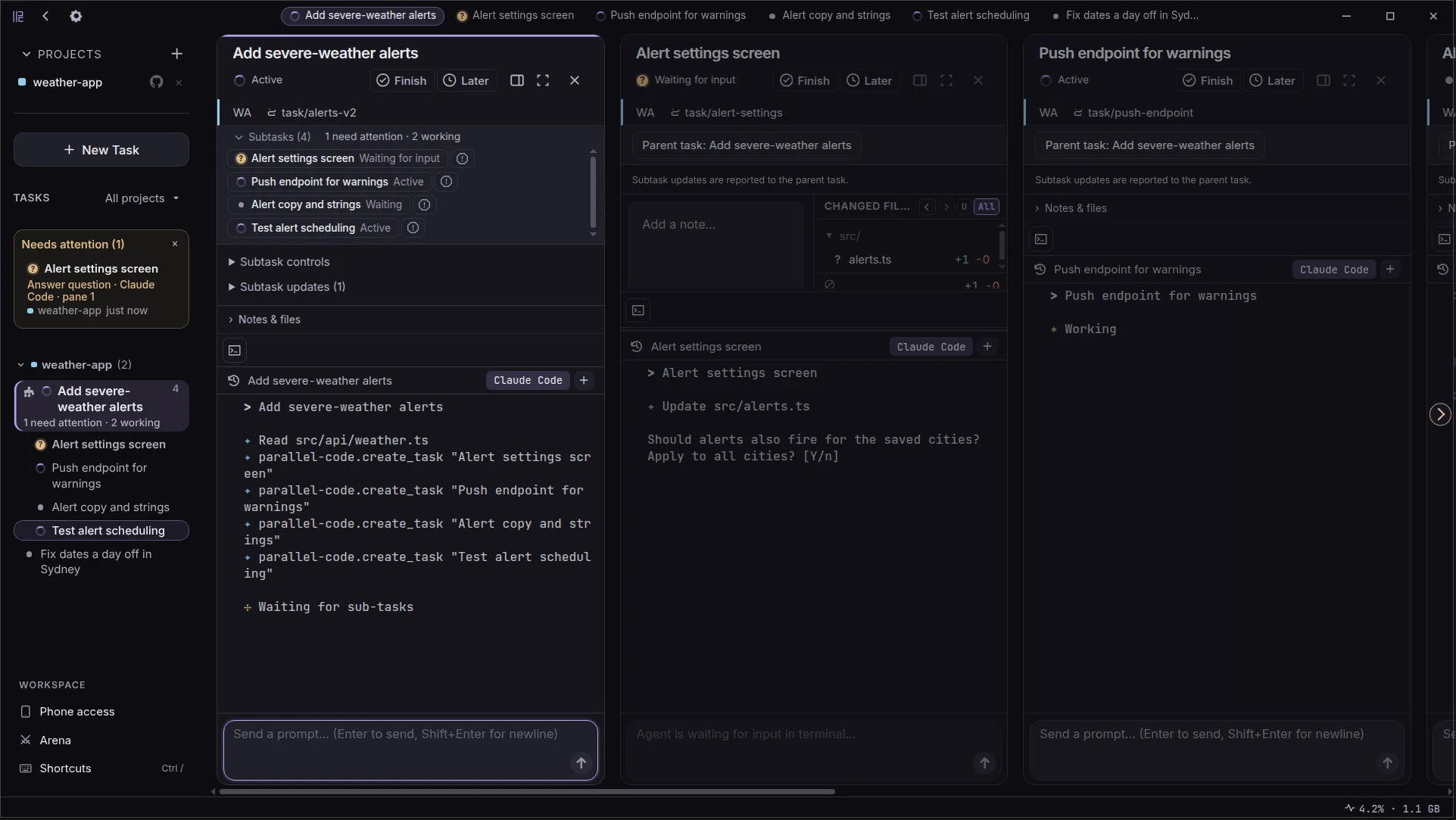This screenshot has width=1456, height=820.
Task: Collapse the Subtasks (4) section
Action: click(272, 137)
